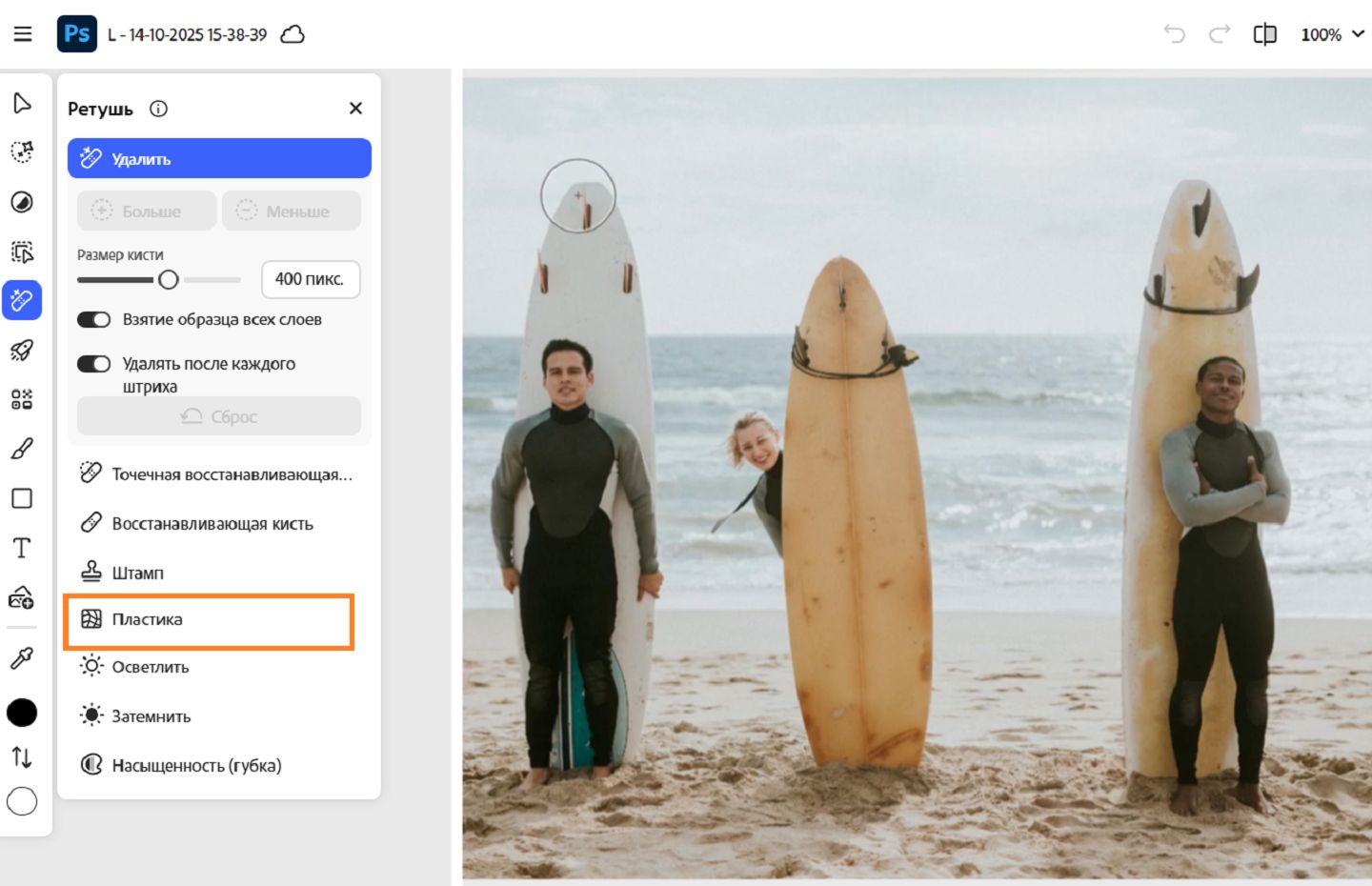1372x886 pixels.
Task: Click the 400 пикс. brush size field
Action: pyautogui.click(x=311, y=279)
